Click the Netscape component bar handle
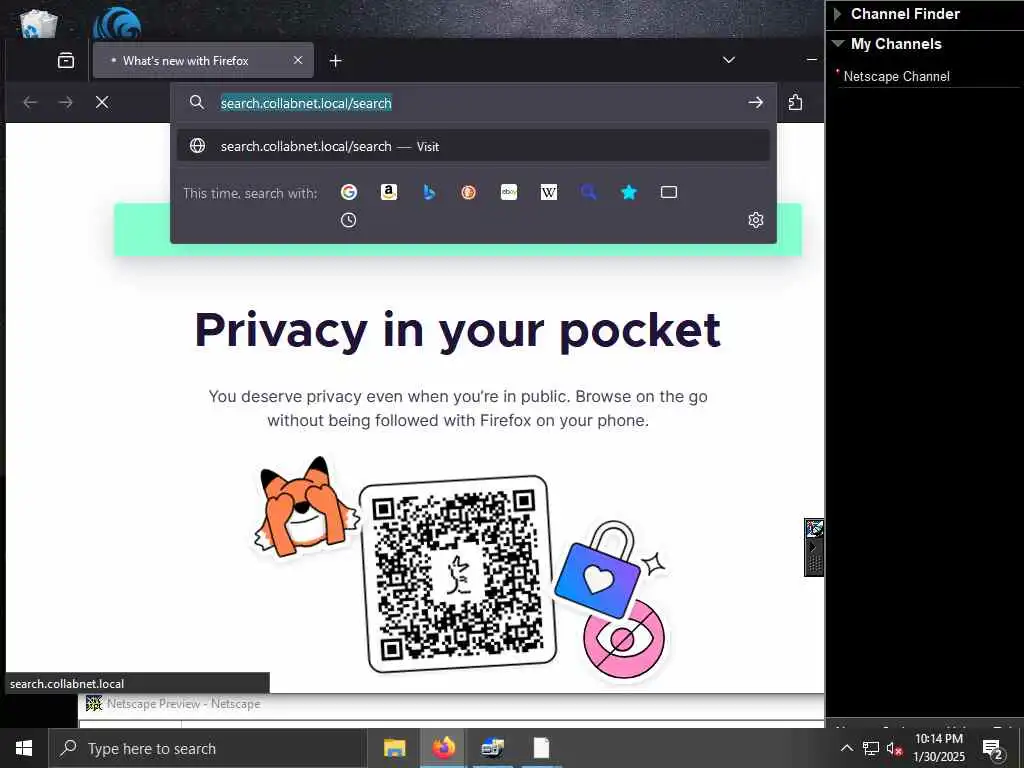This screenshot has width=1024, height=768. point(814,547)
